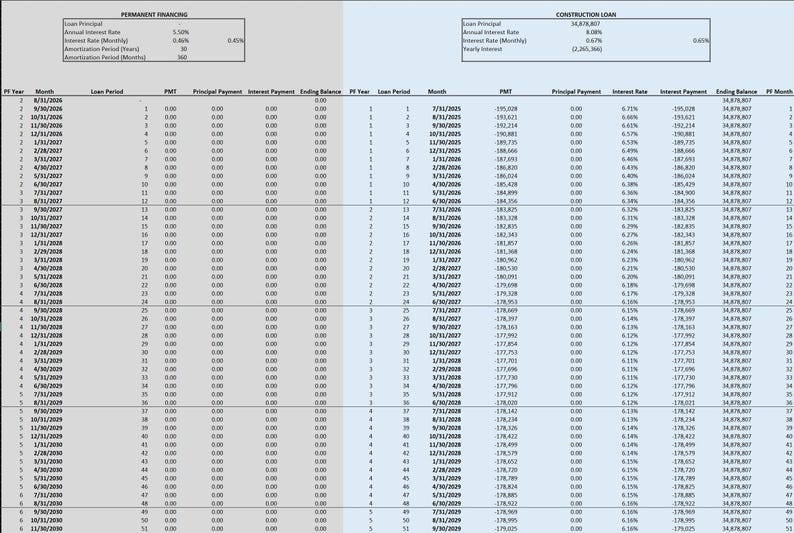This screenshot has width=794, height=533.
Task: Click Construction Loan principal value "34,878,807" in summary box
Action: (x=585, y=24)
